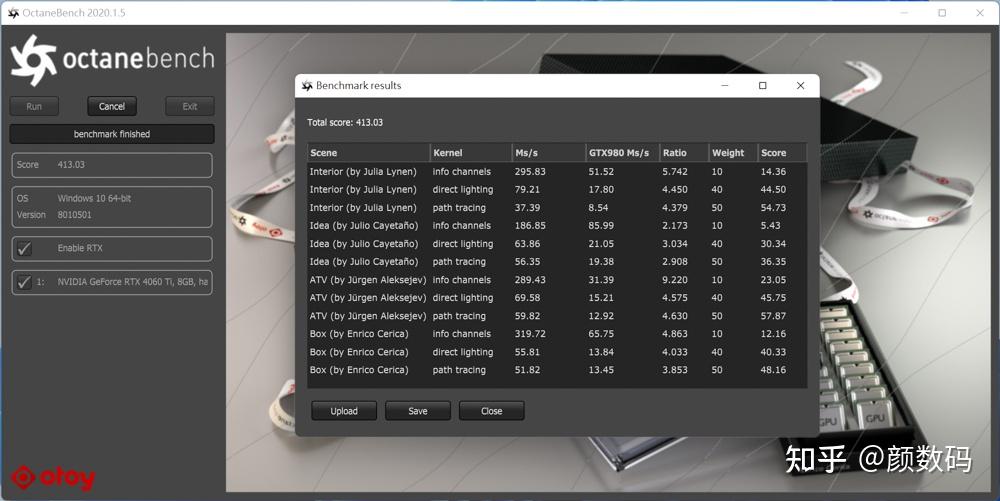The image size is (1000, 501).
Task: Select Box direct lighting kernel cell
Action: pos(462,352)
